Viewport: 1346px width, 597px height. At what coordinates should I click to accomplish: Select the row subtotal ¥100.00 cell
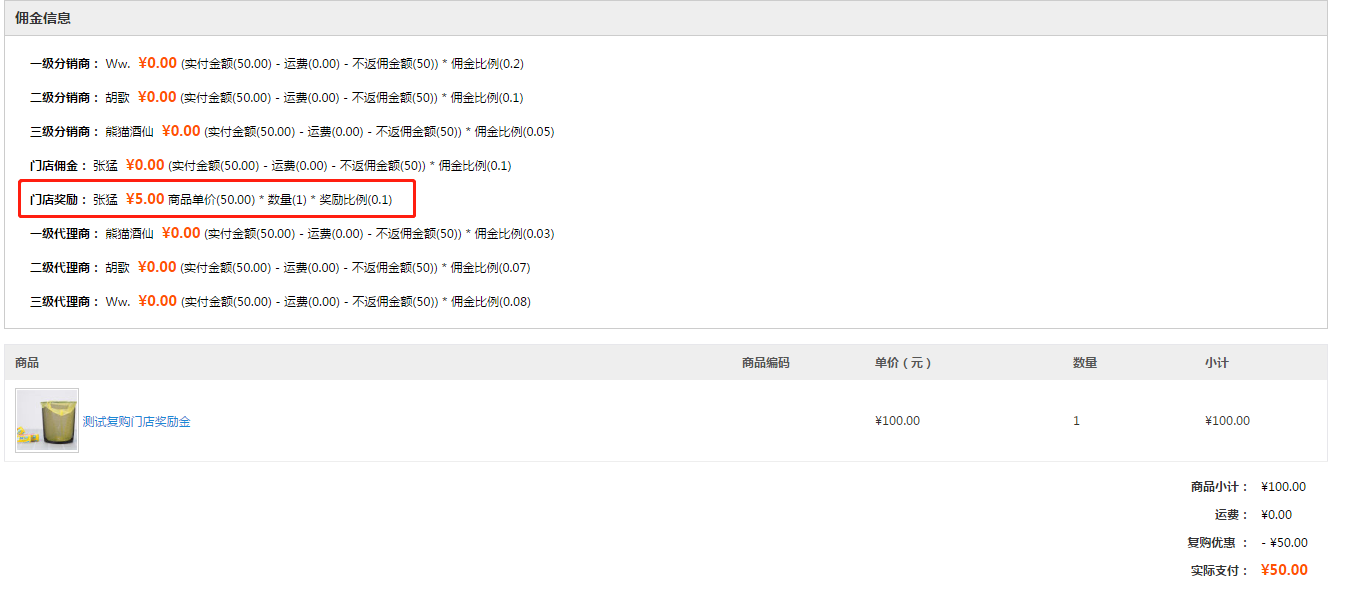(1227, 421)
